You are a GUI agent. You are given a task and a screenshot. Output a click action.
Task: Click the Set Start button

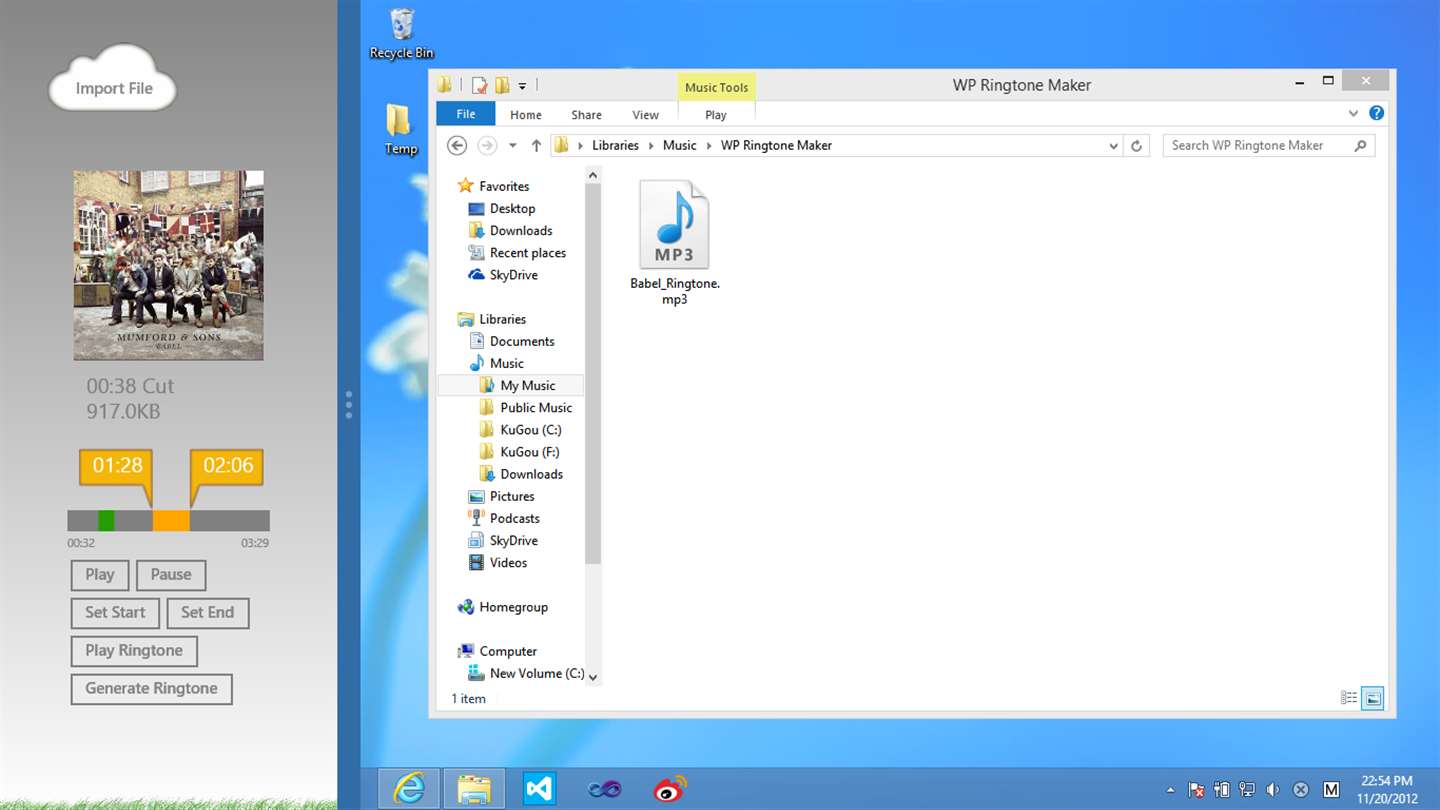115,613
